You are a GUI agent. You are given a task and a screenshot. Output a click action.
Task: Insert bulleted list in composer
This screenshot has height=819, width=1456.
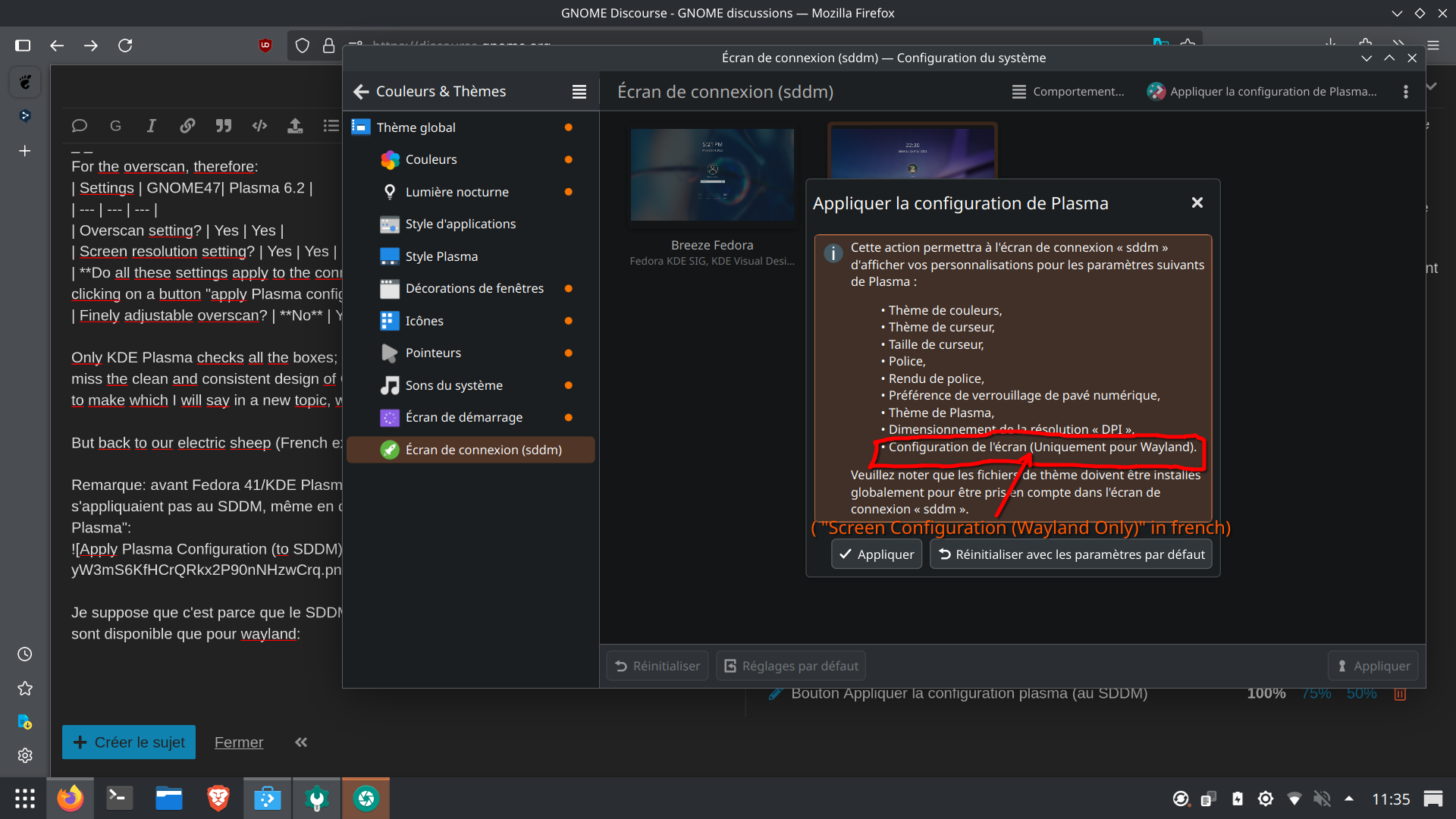coord(331,126)
